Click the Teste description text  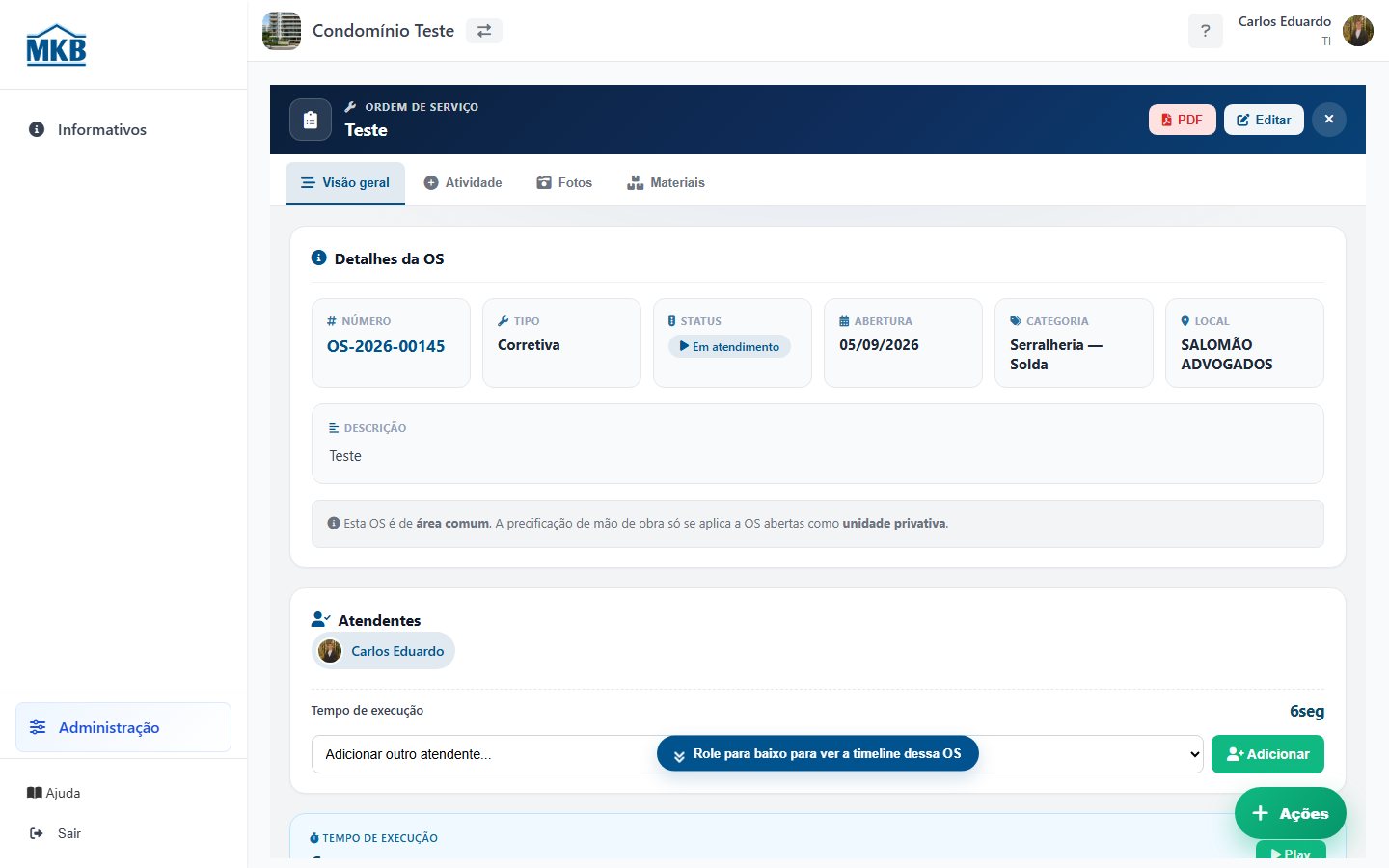point(345,456)
